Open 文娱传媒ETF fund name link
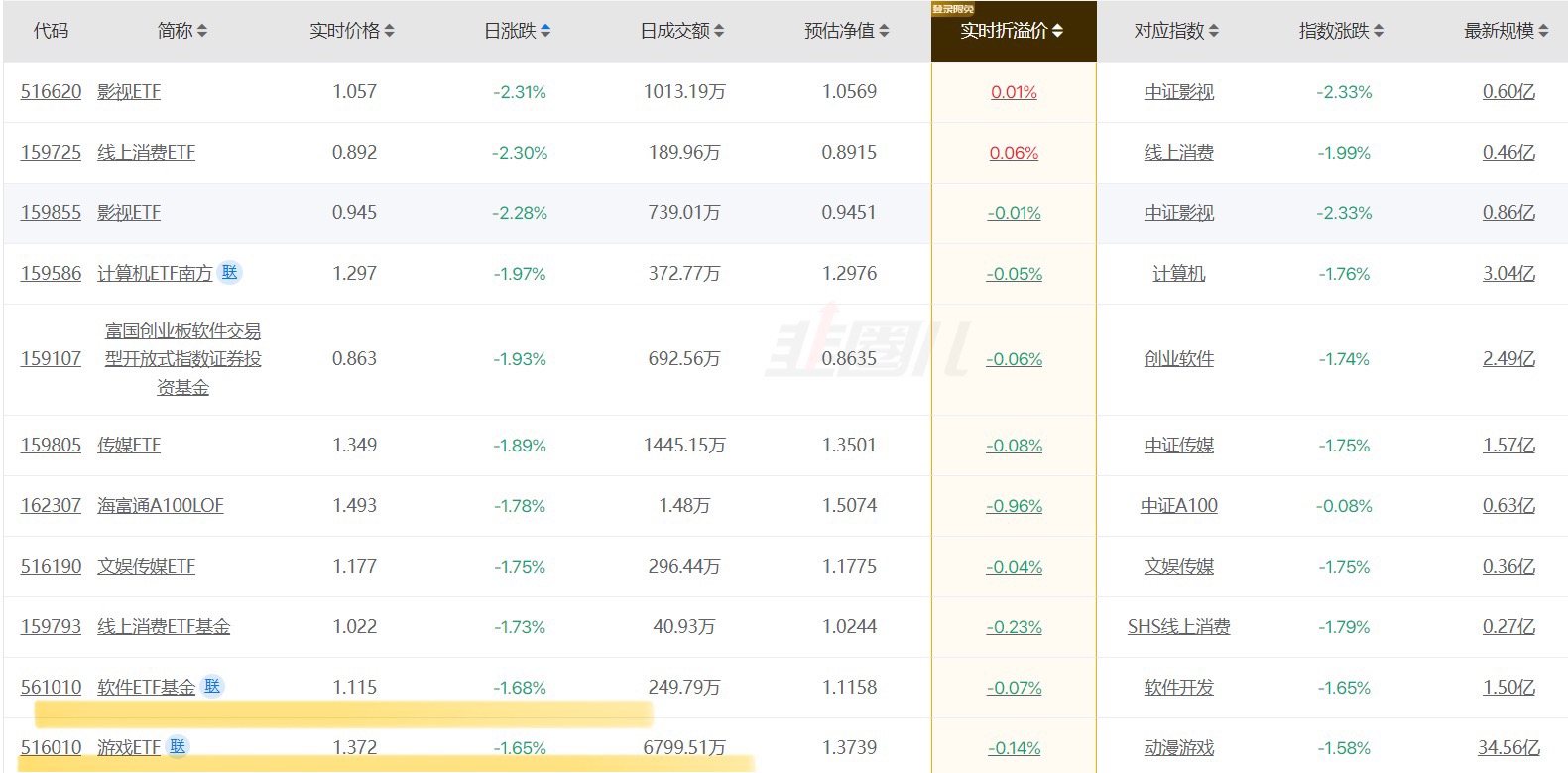The width and height of the screenshot is (1568, 773). 146,567
